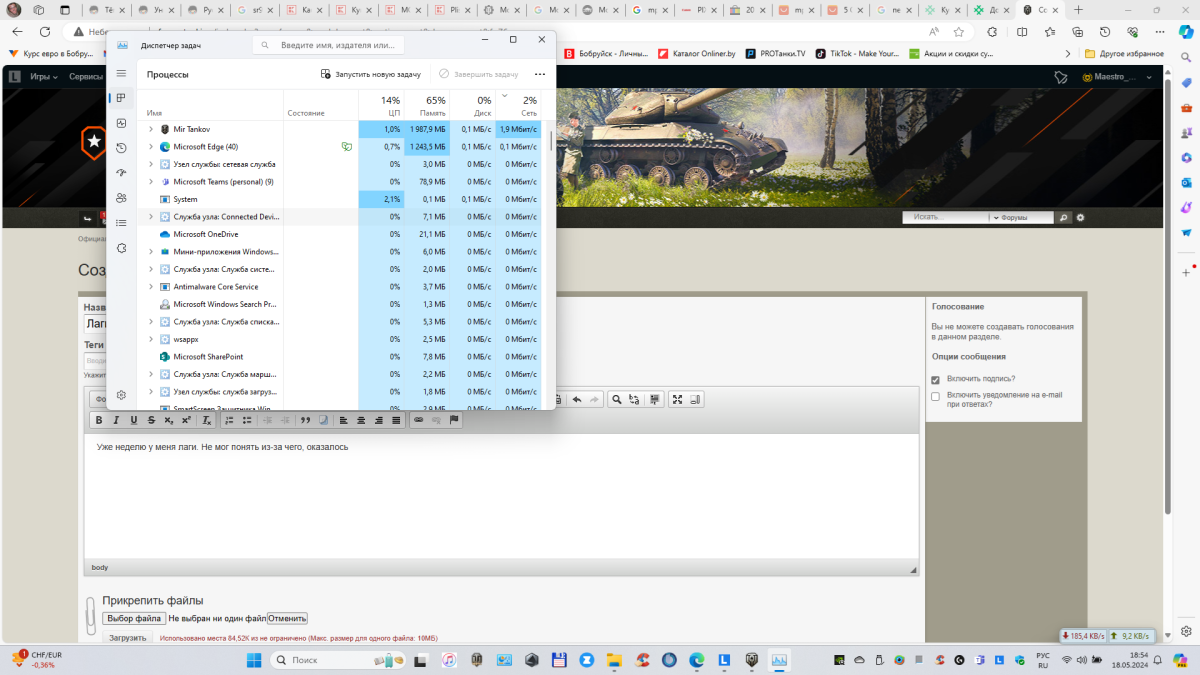Open the Performance page in Task Manager sidebar
The width and height of the screenshot is (1200, 675).
(x=121, y=123)
